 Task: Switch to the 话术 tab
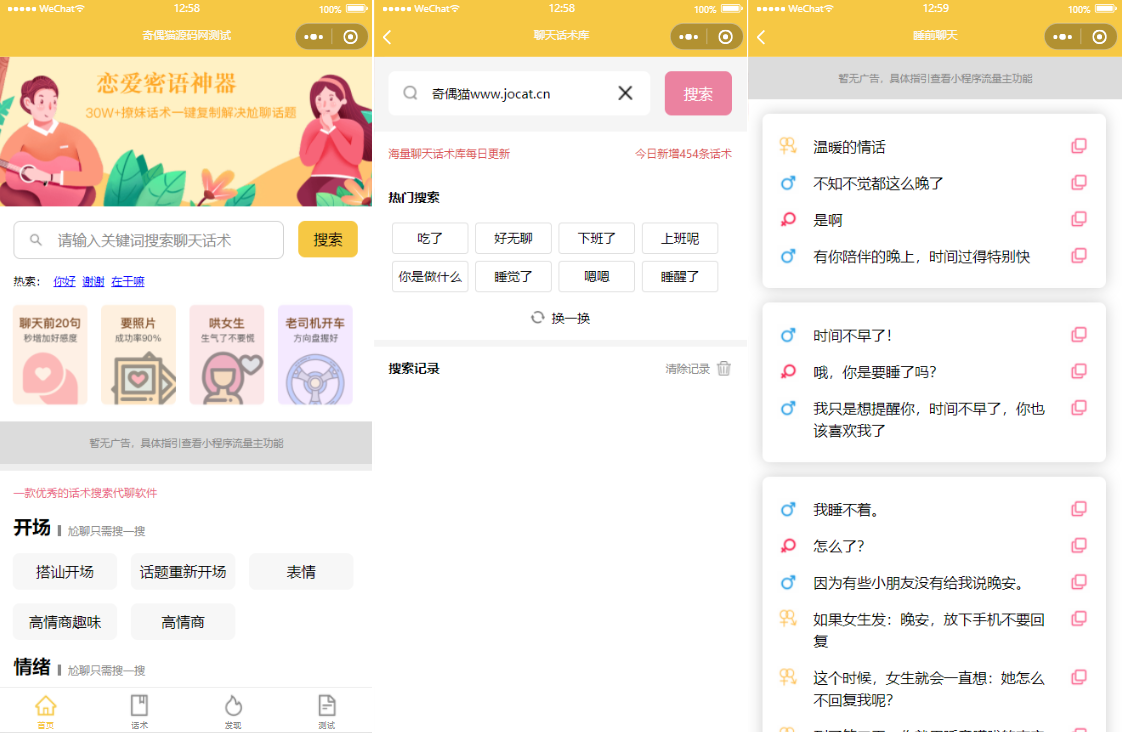tap(140, 711)
